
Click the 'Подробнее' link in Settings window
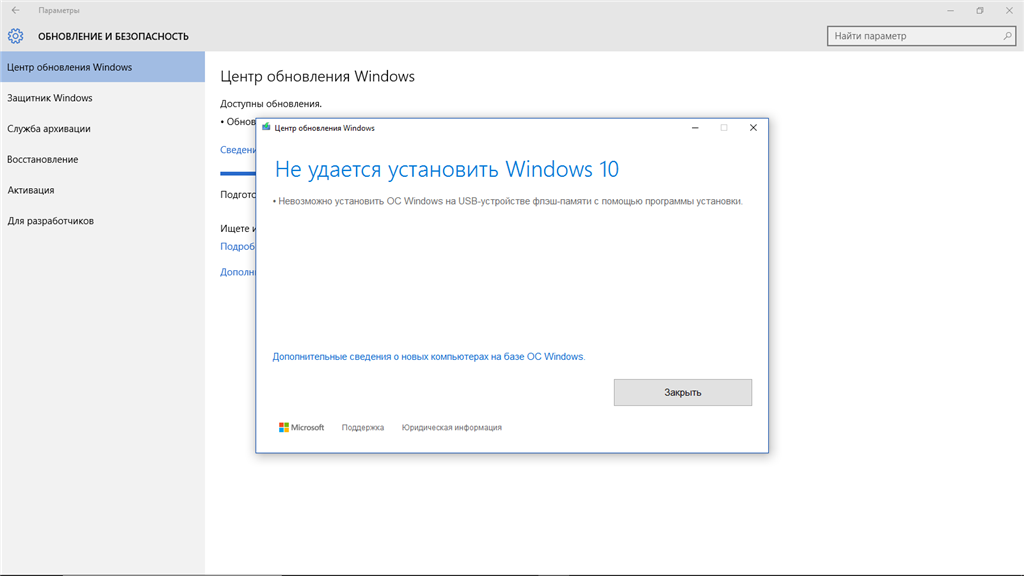pos(238,247)
